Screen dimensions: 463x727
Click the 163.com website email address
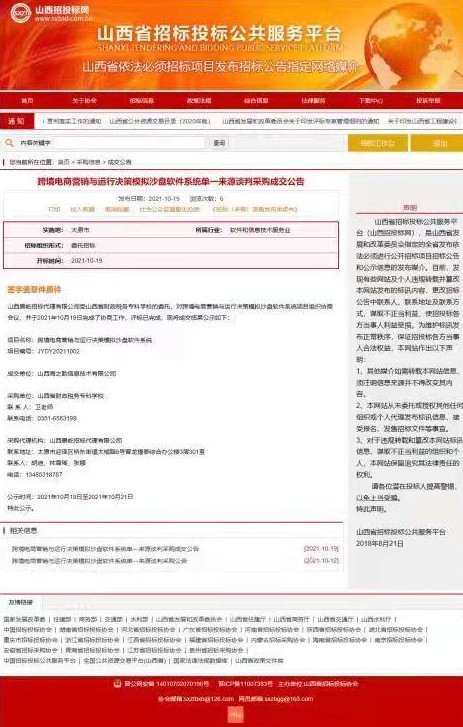point(289,699)
